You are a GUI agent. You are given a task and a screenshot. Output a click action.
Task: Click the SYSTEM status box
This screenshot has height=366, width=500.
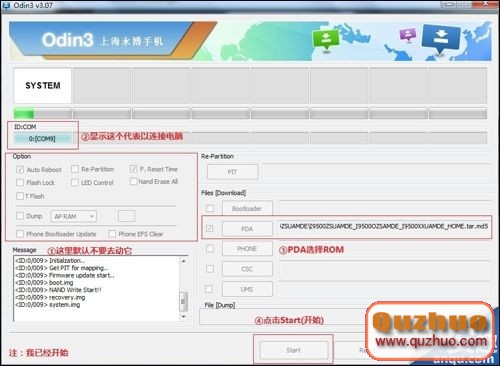point(43,85)
